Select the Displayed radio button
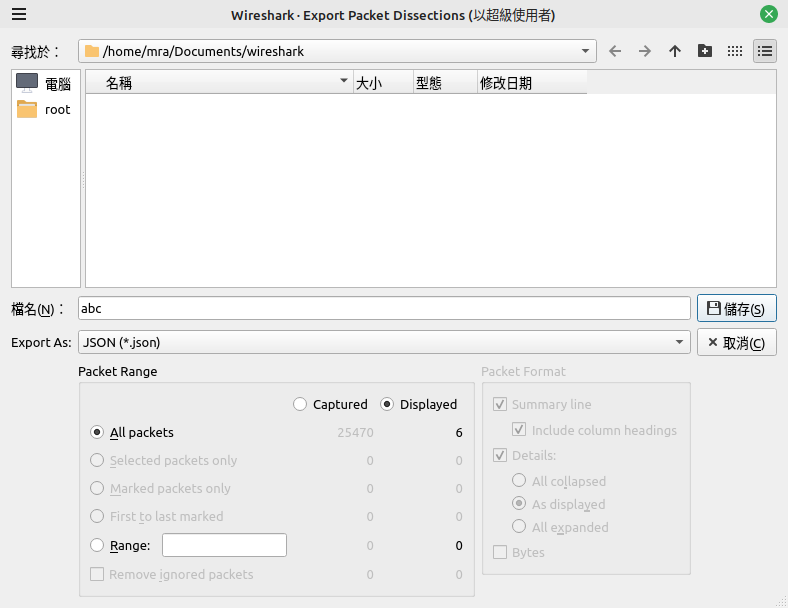Screen dimensions: 788x608 pyautogui.click(x=387, y=404)
